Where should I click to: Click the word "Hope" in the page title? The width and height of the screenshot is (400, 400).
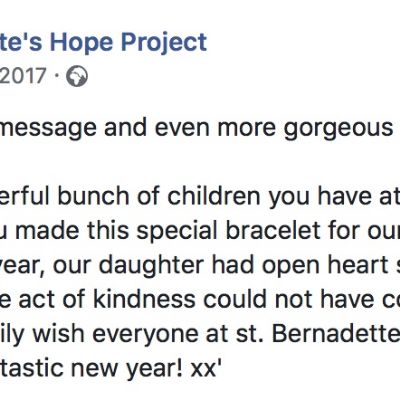tap(81, 43)
